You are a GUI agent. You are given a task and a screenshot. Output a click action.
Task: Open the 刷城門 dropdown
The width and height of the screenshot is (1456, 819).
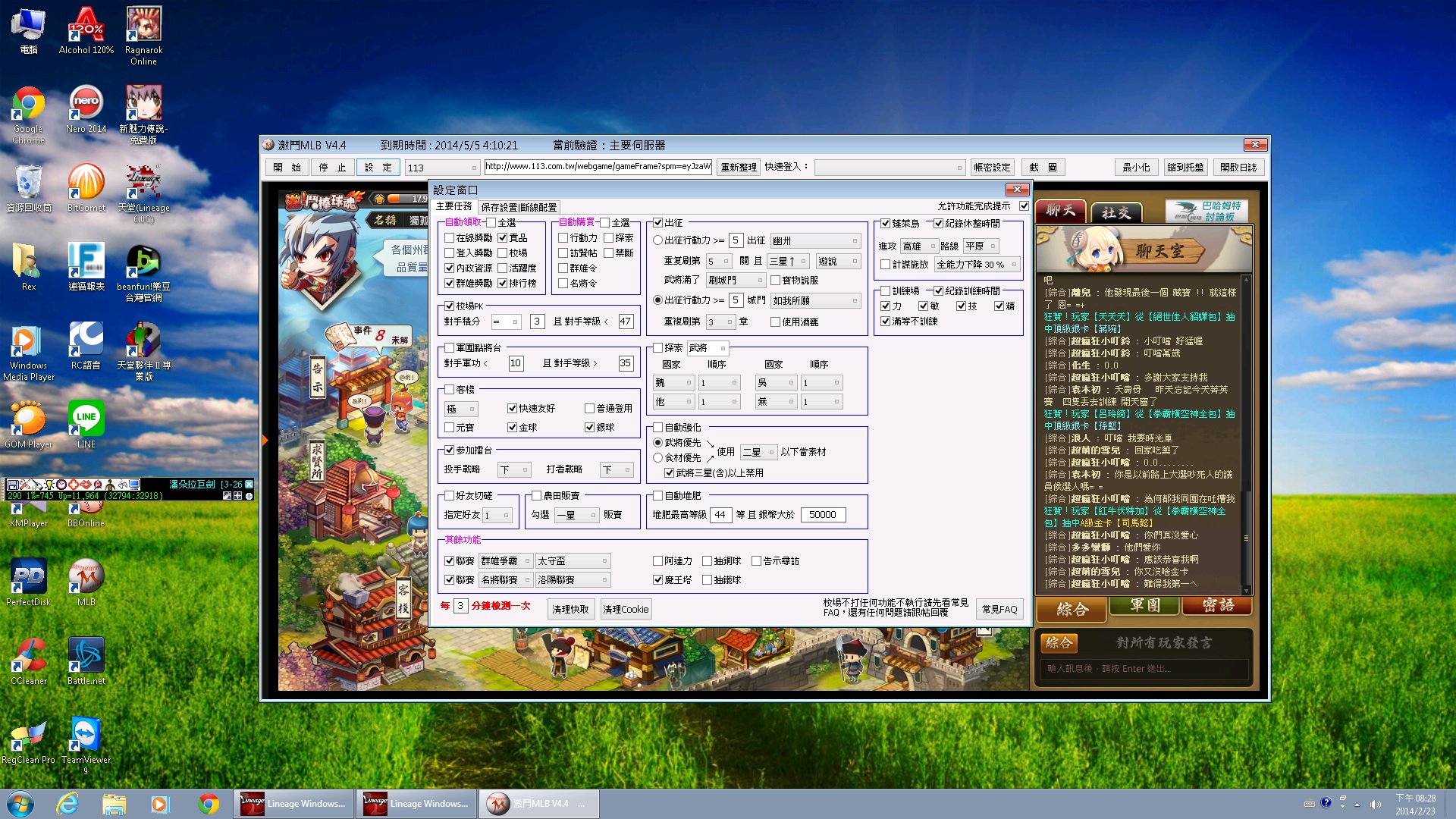[x=736, y=281]
